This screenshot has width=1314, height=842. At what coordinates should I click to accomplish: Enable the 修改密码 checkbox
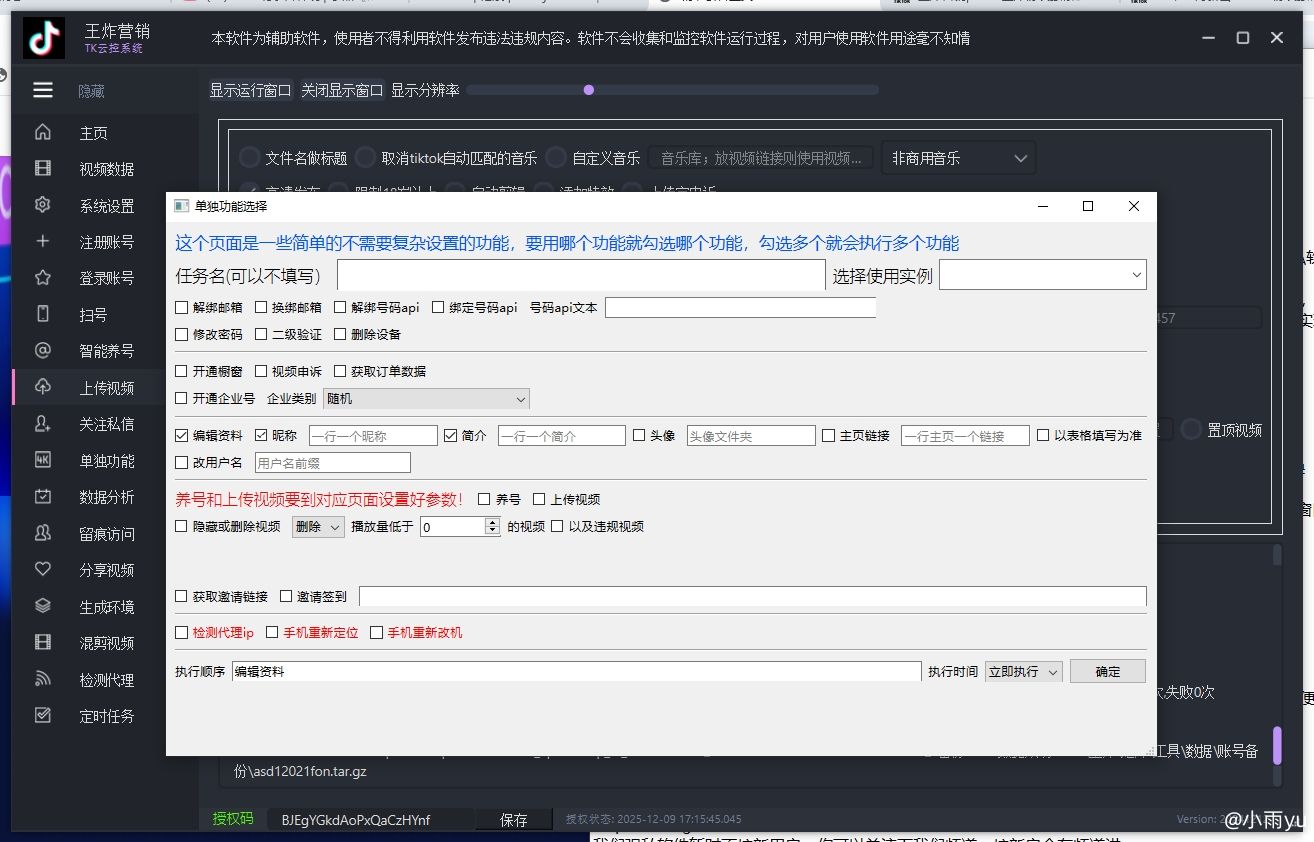click(x=181, y=334)
